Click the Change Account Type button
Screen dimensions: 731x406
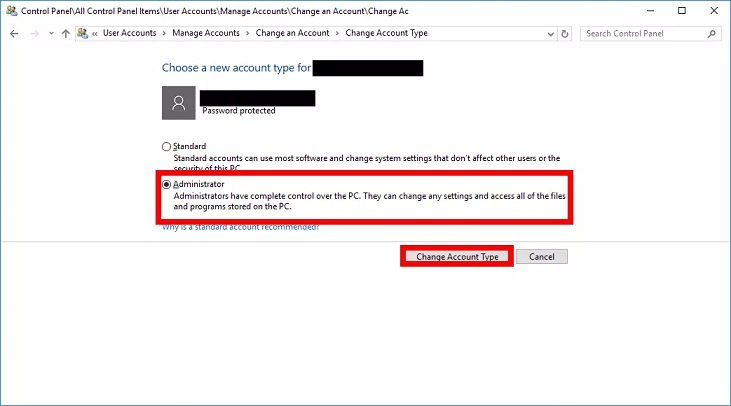pyautogui.click(x=457, y=257)
